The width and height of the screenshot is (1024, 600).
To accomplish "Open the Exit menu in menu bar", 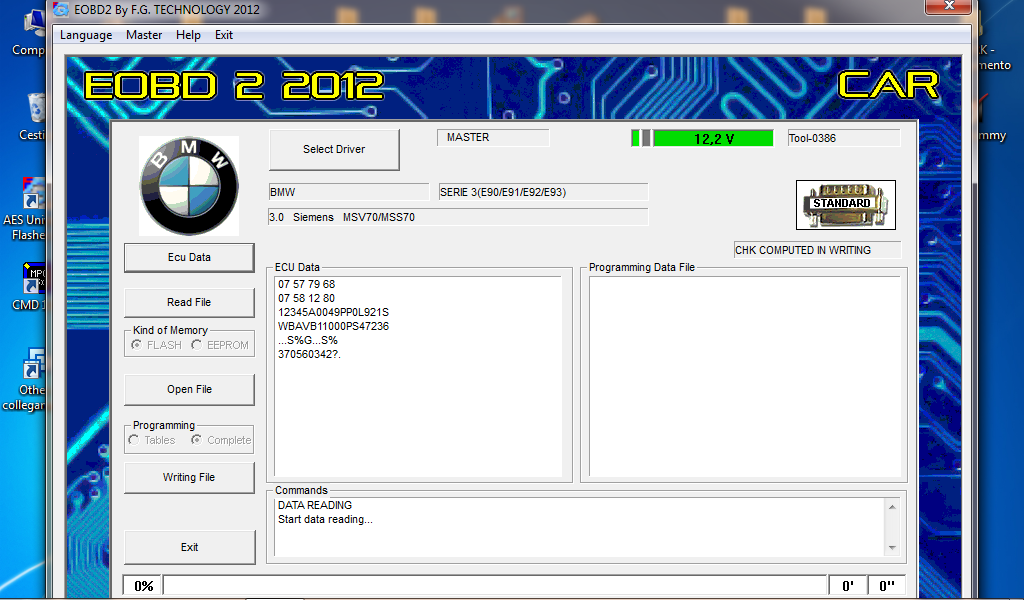I will pyautogui.click(x=223, y=35).
